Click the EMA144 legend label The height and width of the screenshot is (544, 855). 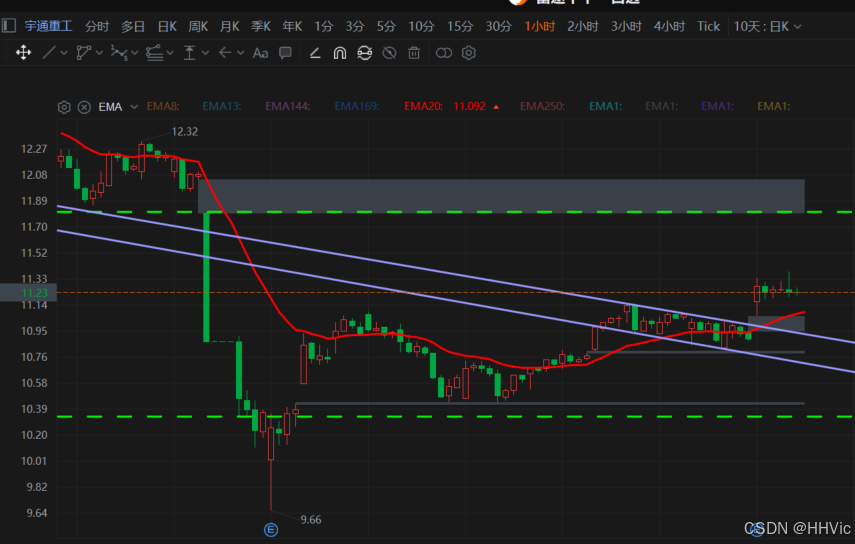pos(287,106)
